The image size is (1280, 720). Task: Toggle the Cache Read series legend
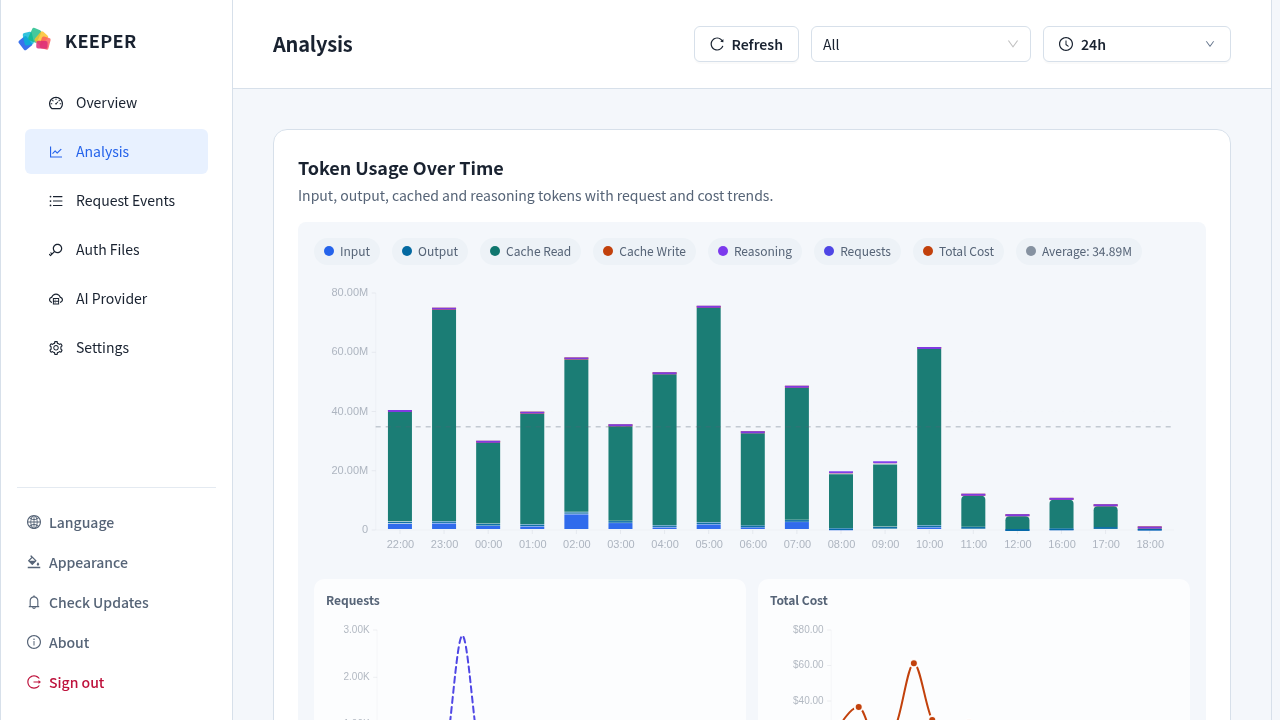(x=530, y=251)
